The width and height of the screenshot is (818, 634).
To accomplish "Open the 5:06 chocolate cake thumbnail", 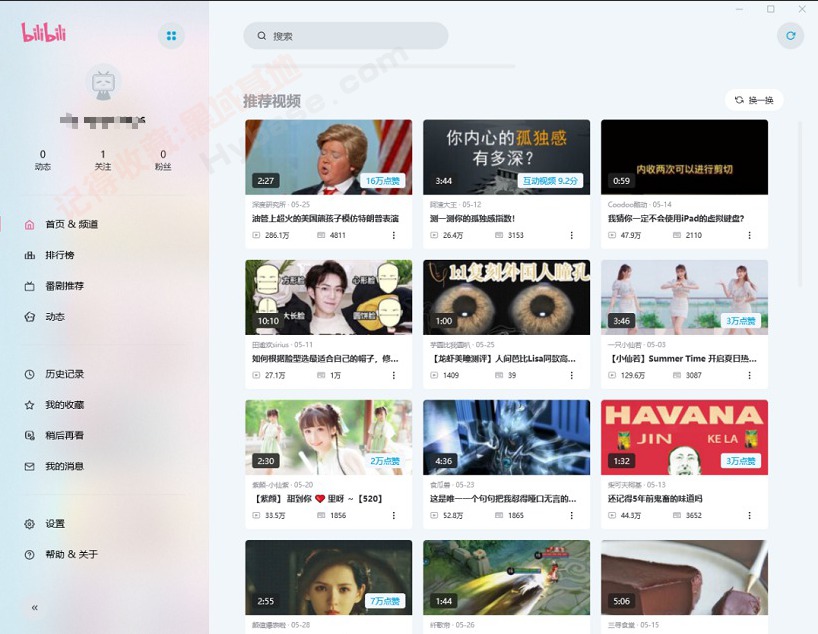I will click(684, 577).
